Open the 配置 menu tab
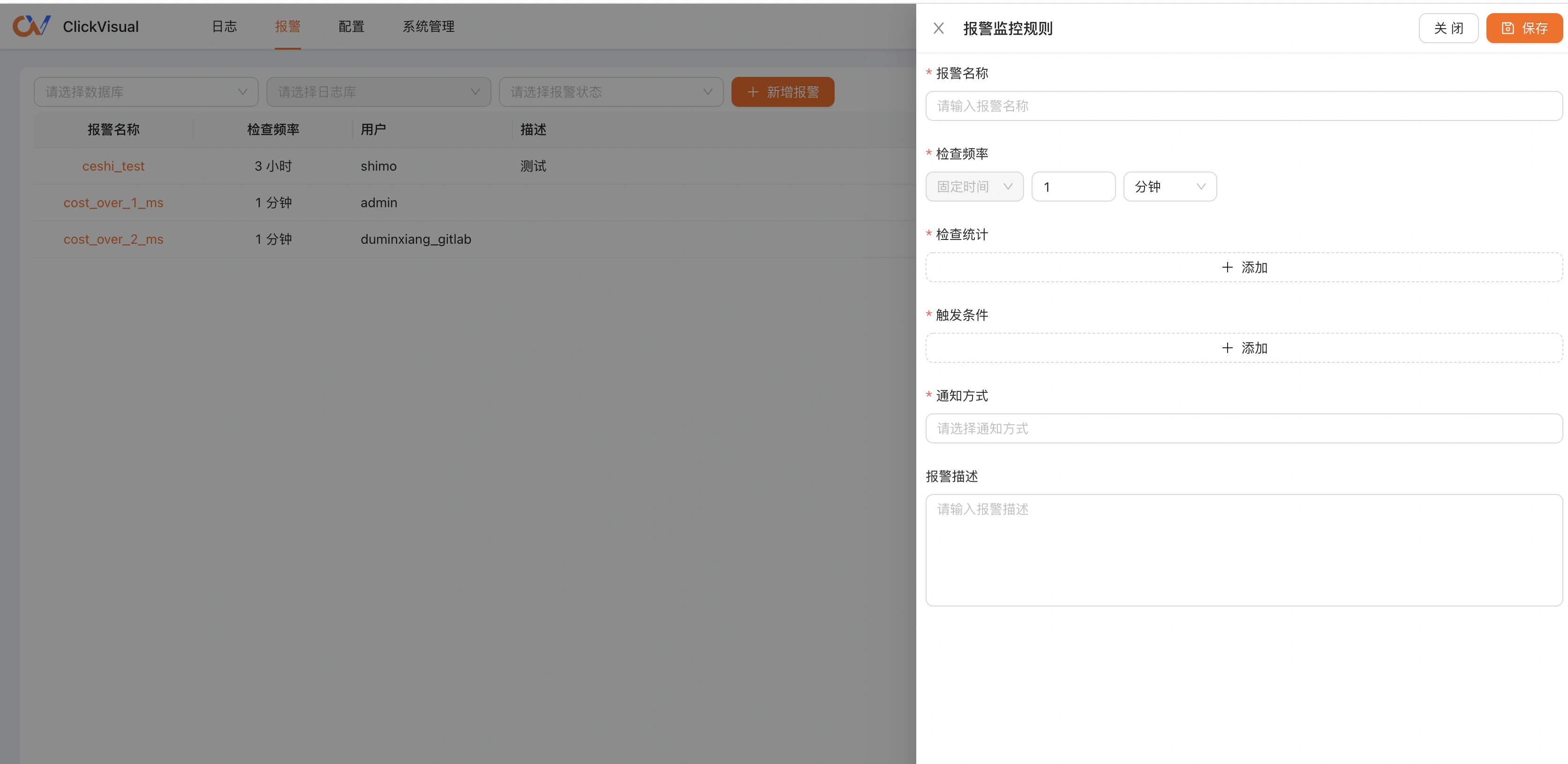This screenshot has width=1568, height=764. tap(351, 27)
